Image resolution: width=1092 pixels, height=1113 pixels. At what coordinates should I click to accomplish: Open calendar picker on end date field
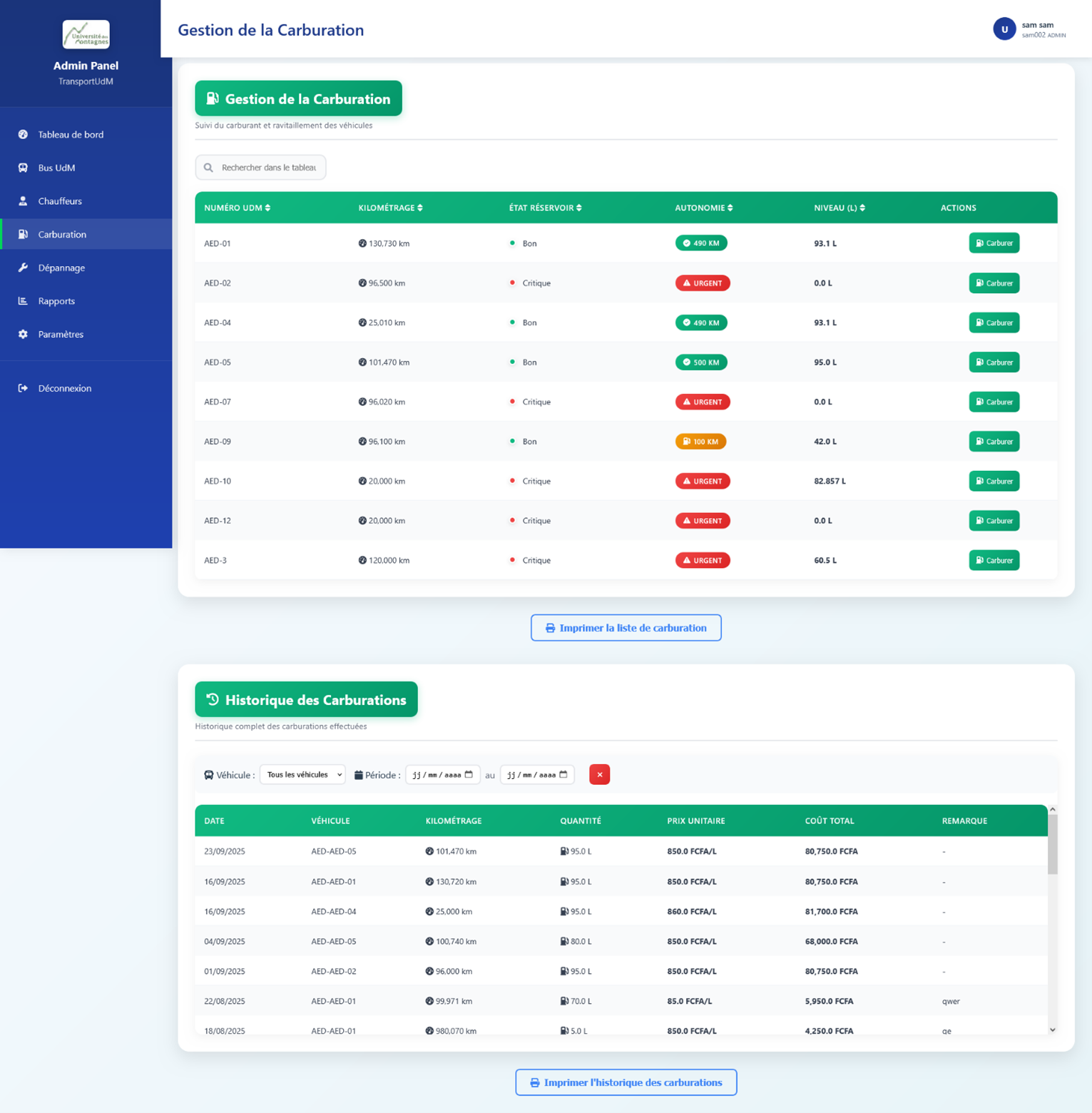click(x=563, y=775)
